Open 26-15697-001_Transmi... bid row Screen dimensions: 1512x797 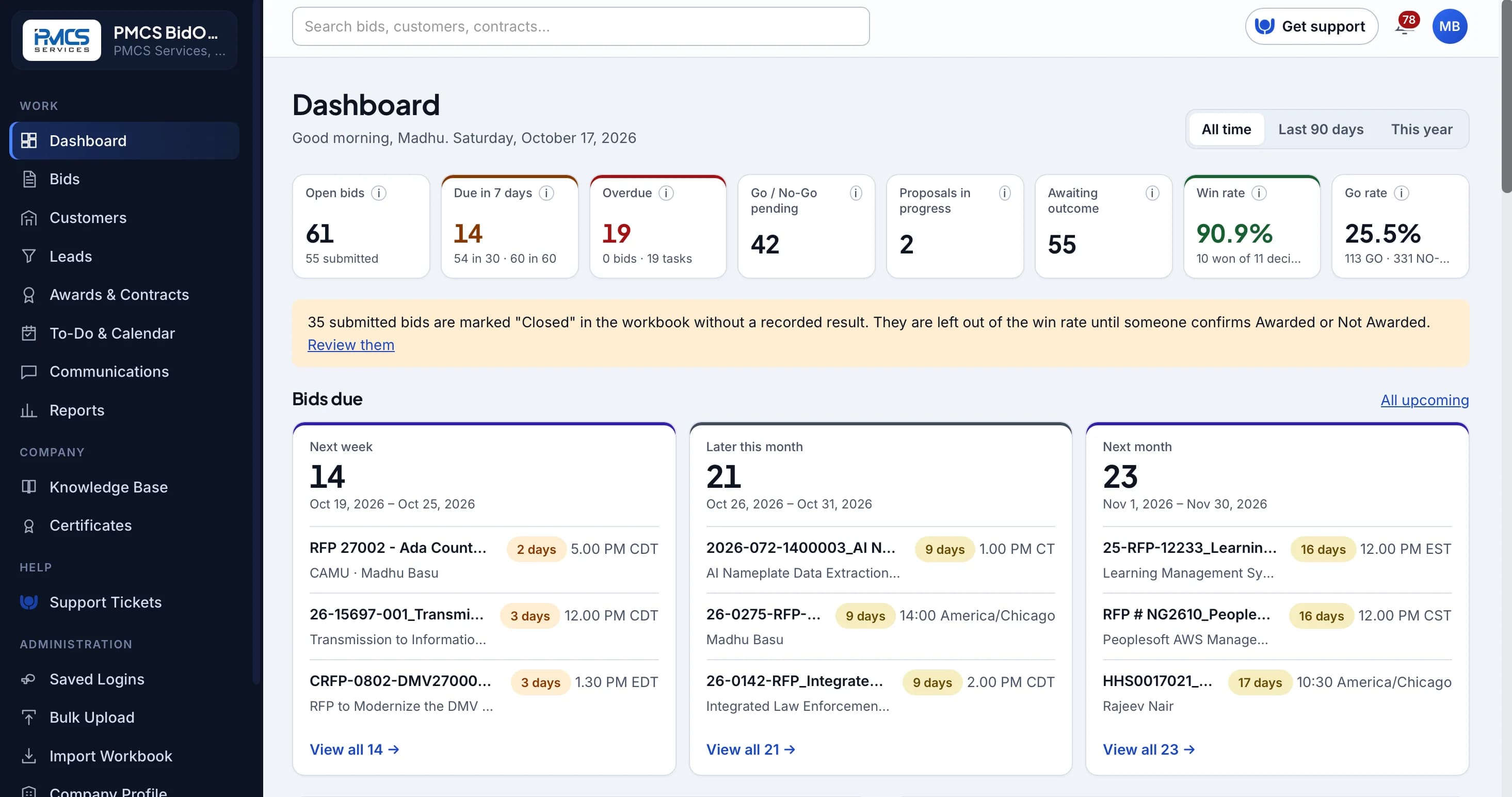pyautogui.click(x=484, y=627)
